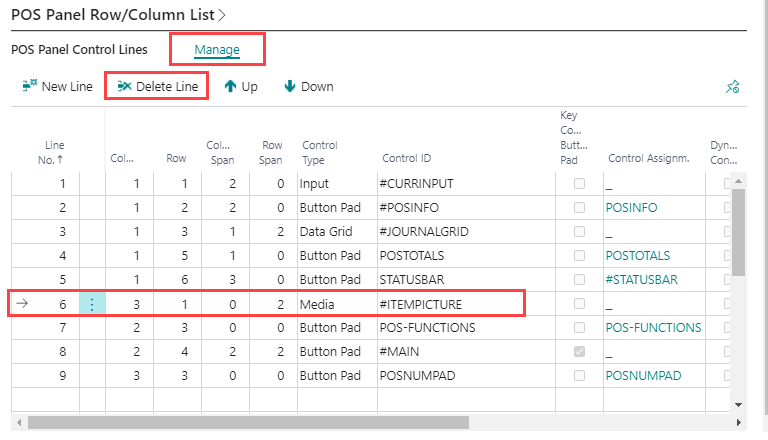This screenshot has height=440, width=768.
Task: Click the Delete Line icon
Action: point(124,87)
